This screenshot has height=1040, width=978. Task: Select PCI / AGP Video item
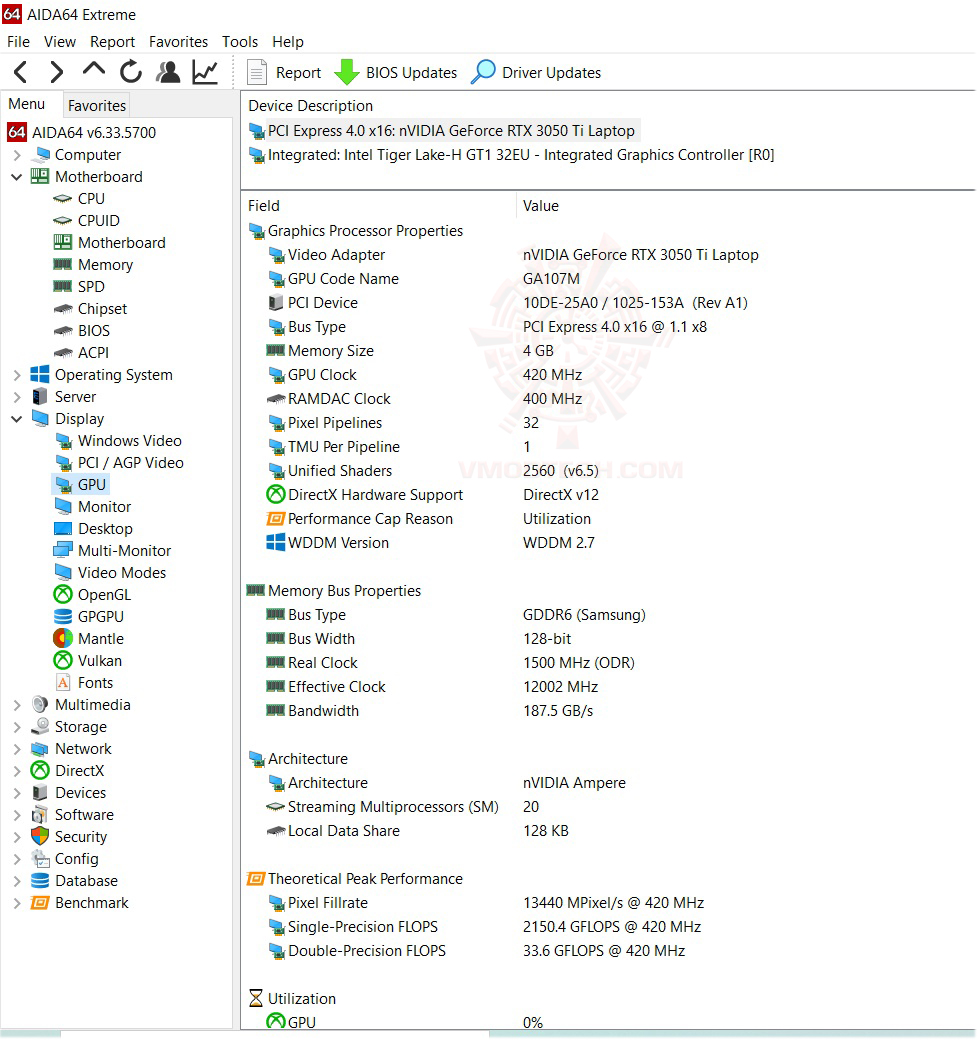point(131,463)
